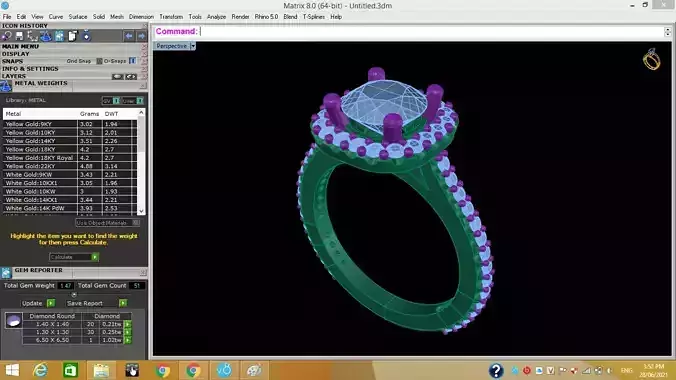Viewport: 676px width, 380px height.
Task: Toggle the single-eye layers visibility button
Action: [117, 77]
